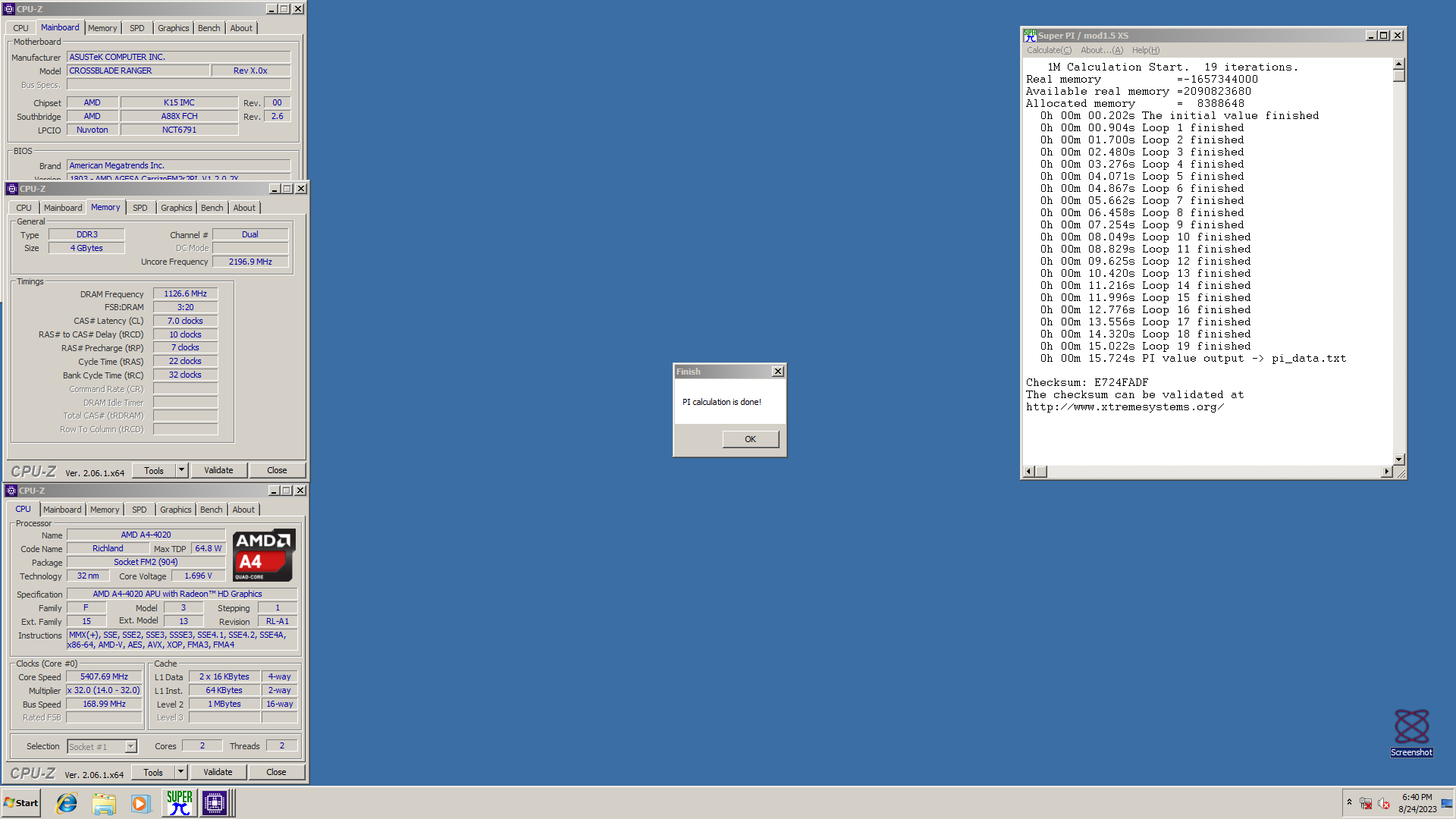Click Tools button in Memory window
Screen dimensions: 1456x819
[x=154, y=470]
